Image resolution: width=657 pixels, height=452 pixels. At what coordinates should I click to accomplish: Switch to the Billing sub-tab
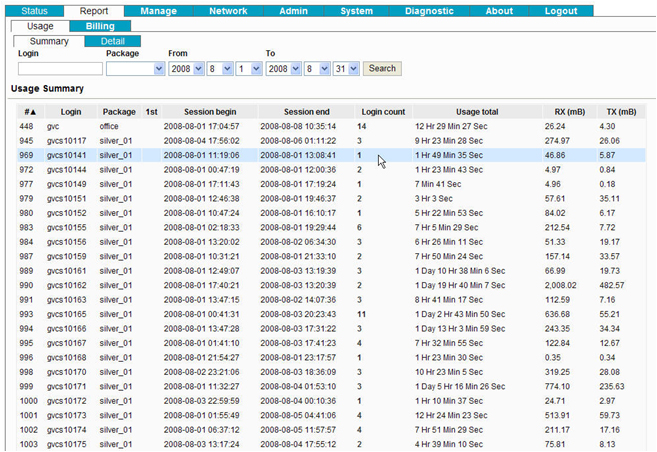click(99, 26)
